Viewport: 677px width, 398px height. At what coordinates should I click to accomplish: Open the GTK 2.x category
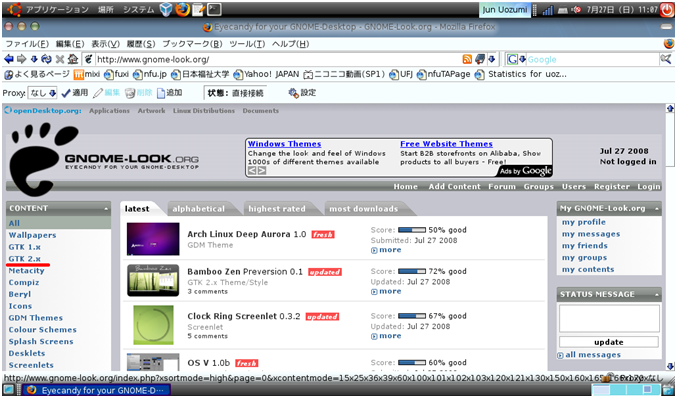(25, 259)
